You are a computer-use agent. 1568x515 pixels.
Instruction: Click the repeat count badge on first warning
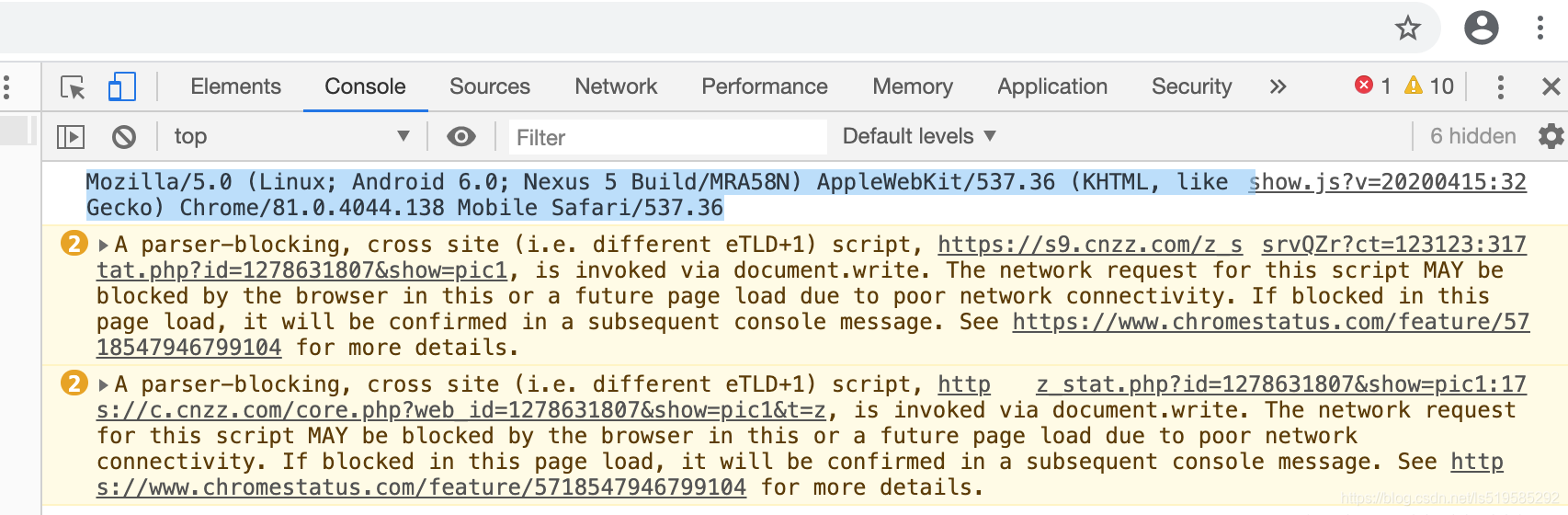74,244
